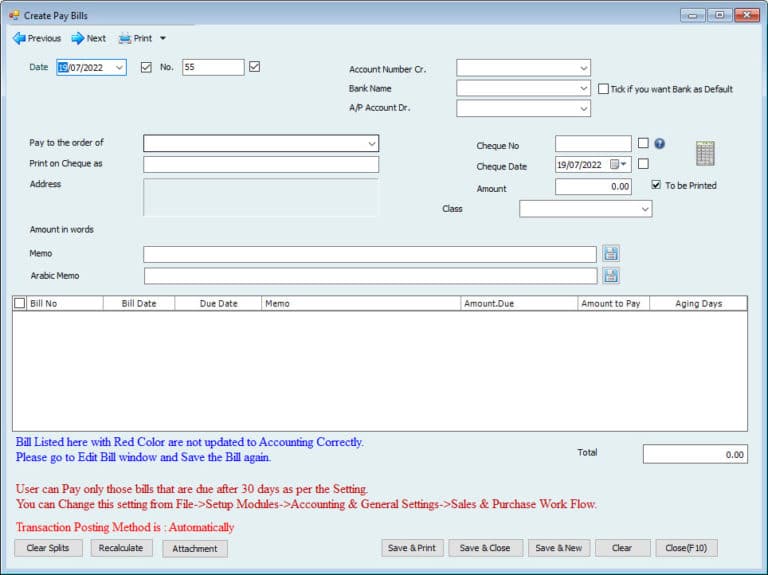Image resolution: width=768 pixels, height=575 pixels.
Task: Open the Cheque Date calendar picker icon
Action: [x=615, y=165]
